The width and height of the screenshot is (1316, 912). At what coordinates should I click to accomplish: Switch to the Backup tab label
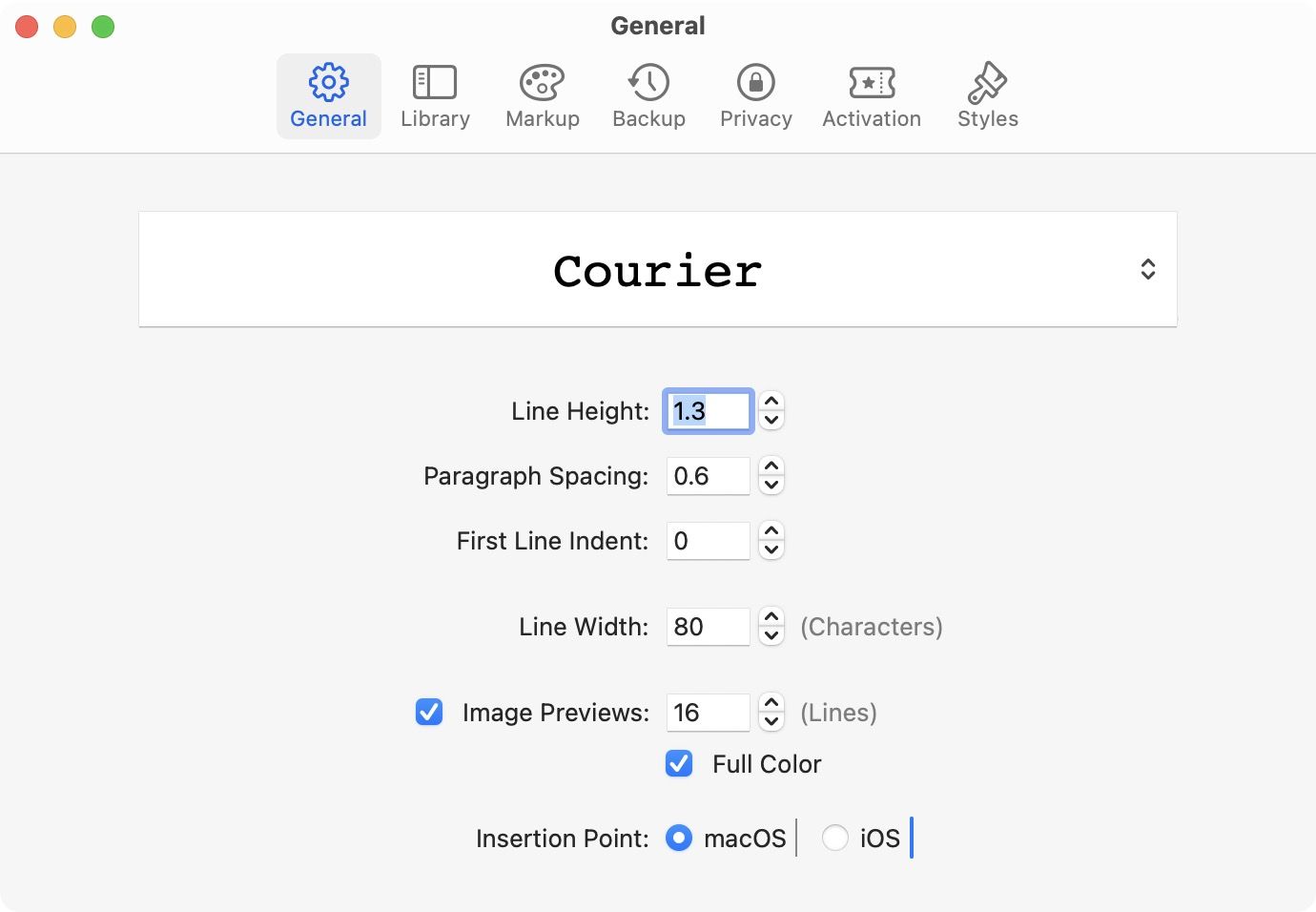648,119
